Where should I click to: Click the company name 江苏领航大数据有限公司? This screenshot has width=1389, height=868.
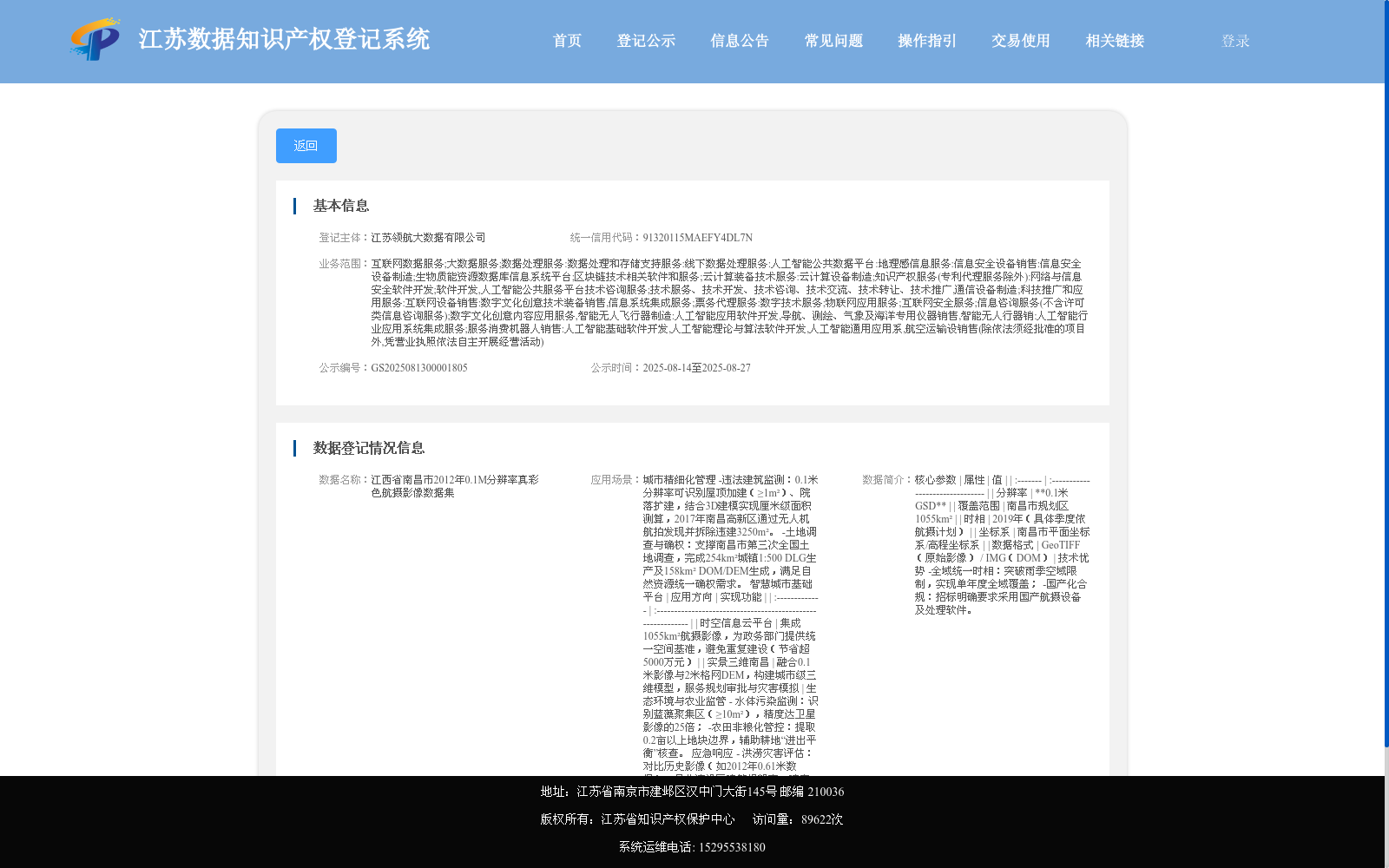click(429, 238)
